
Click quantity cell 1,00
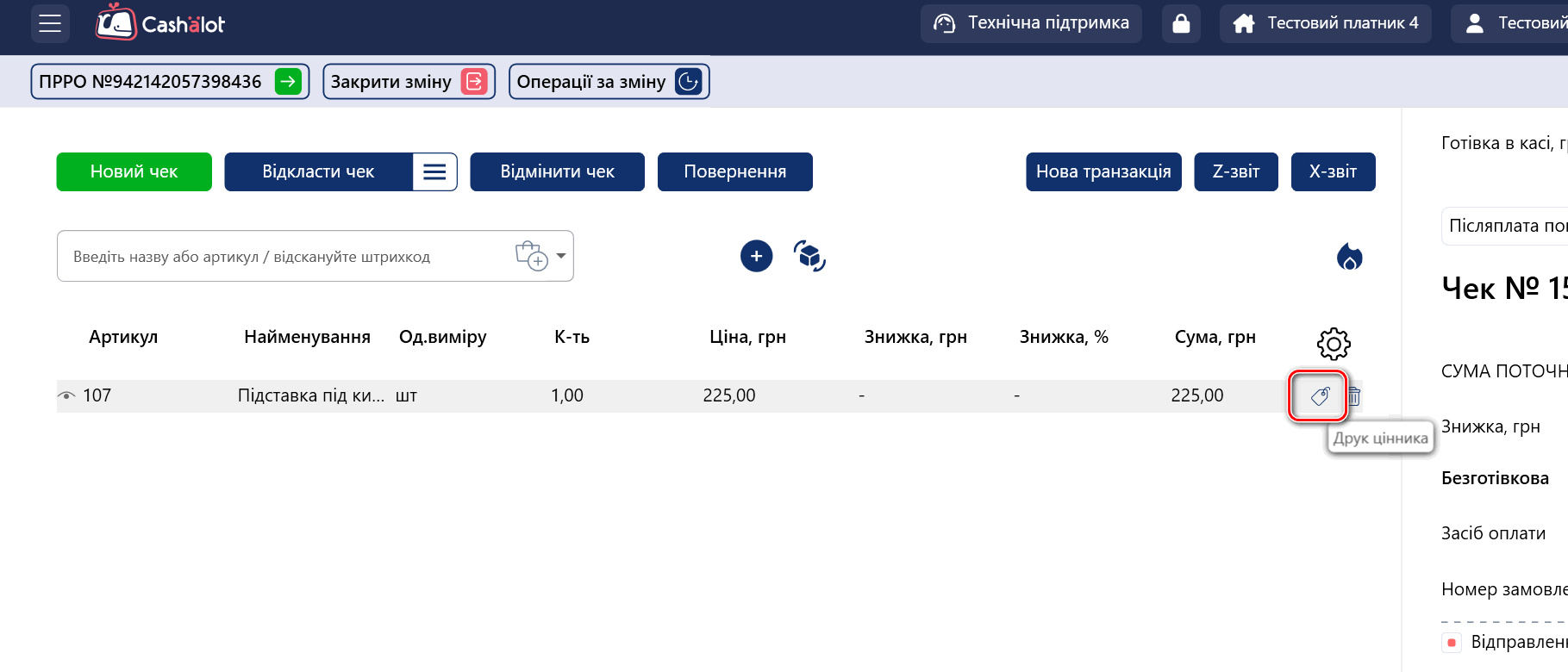pyautogui.click(x=567, y=395)
